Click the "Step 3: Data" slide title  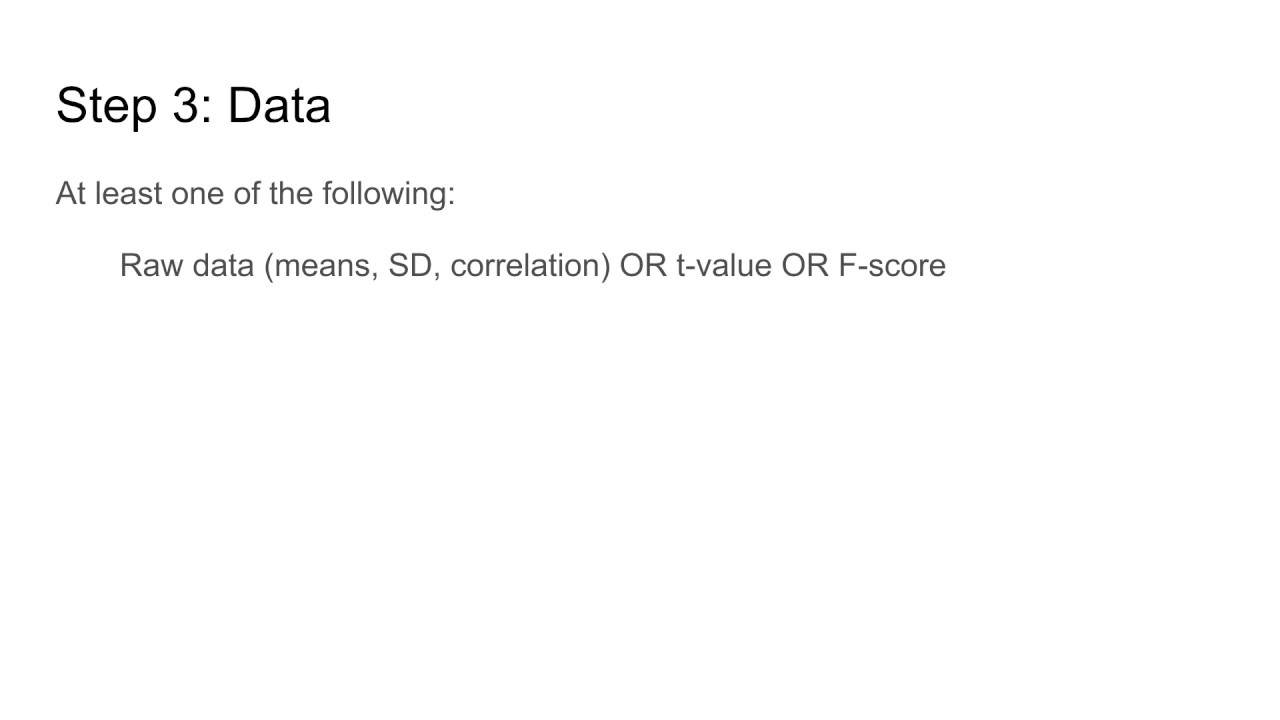coord(193,106)
